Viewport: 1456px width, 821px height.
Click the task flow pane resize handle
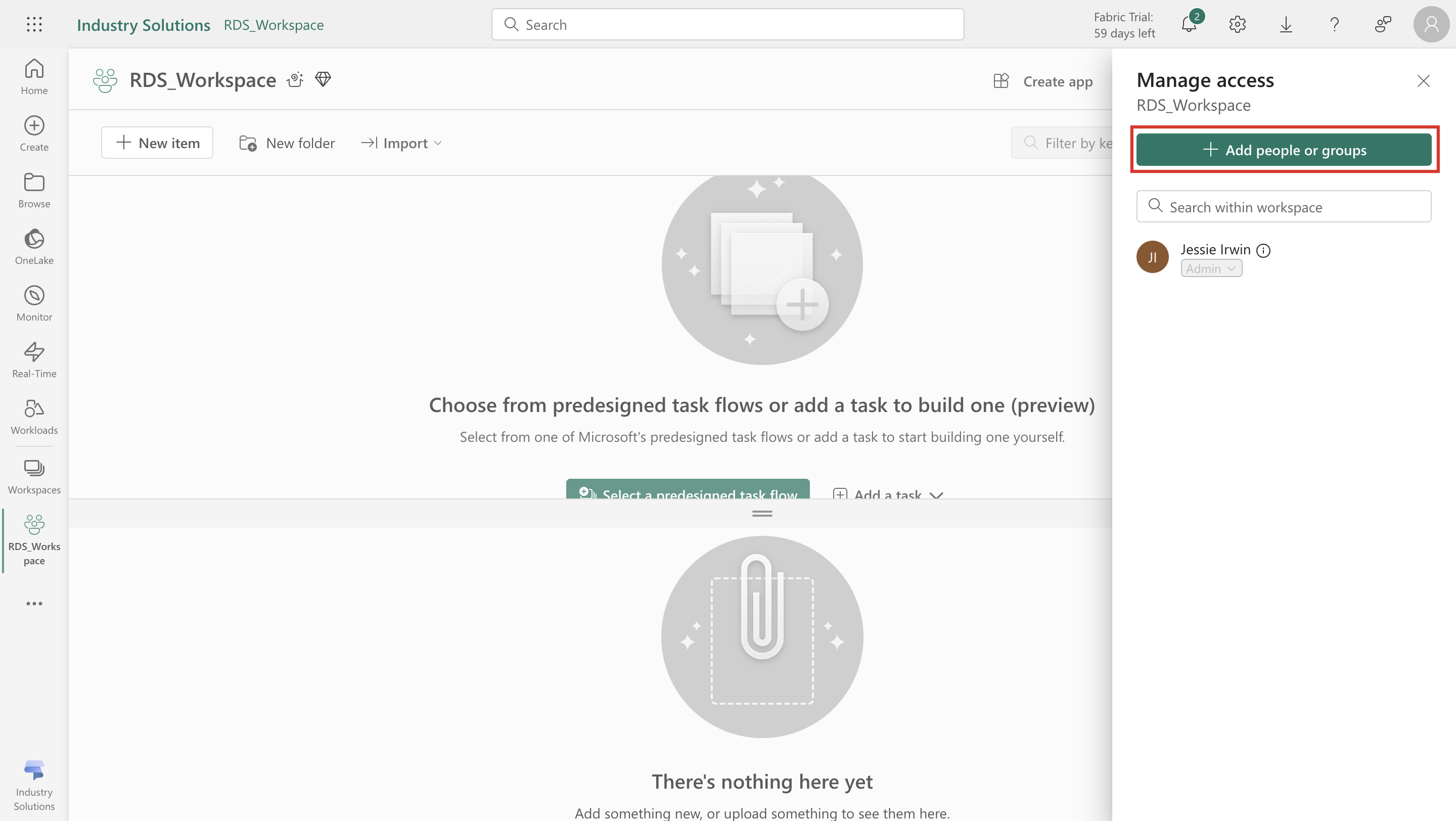[x=762, y=514]
